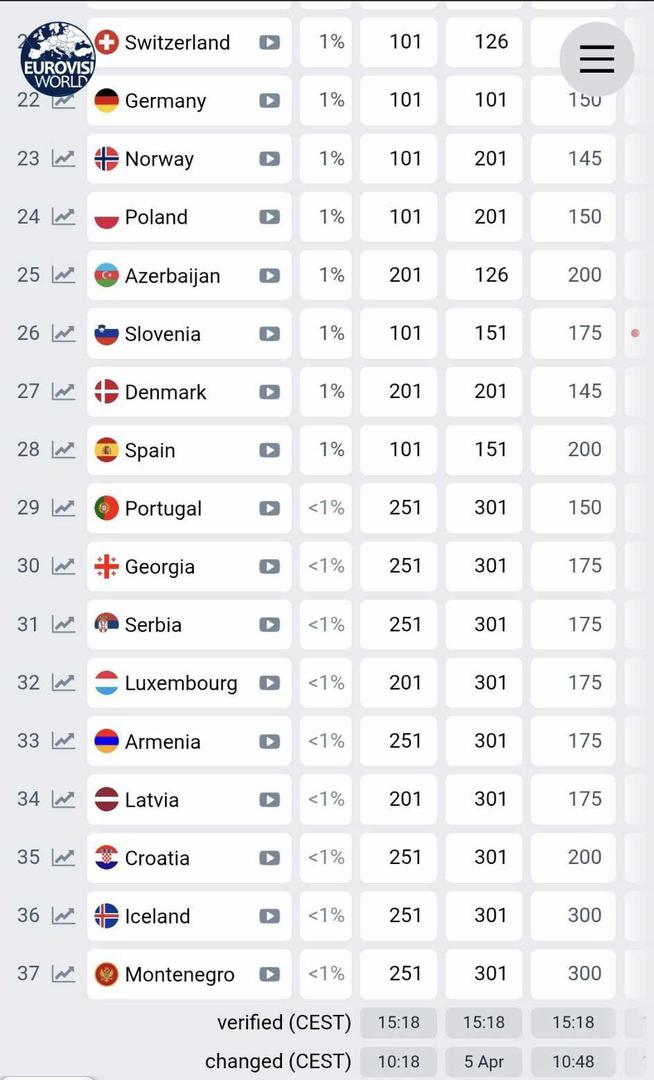Click the Slovenia flag icon
The image size is (654, 1080).
tap(106, 334)
